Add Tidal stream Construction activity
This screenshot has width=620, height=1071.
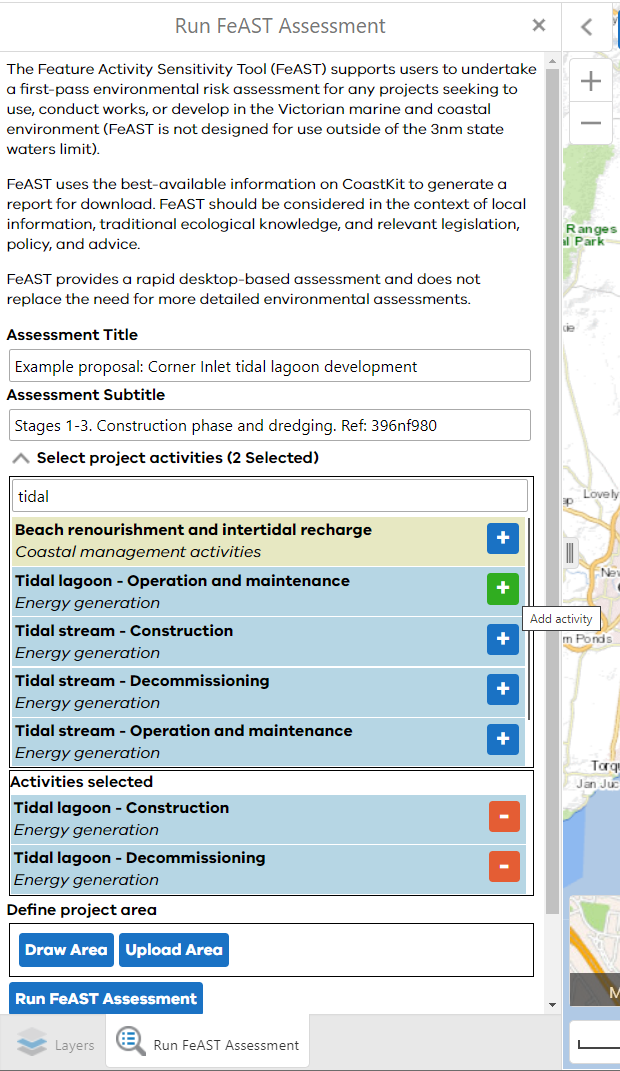tap(503, 639)
